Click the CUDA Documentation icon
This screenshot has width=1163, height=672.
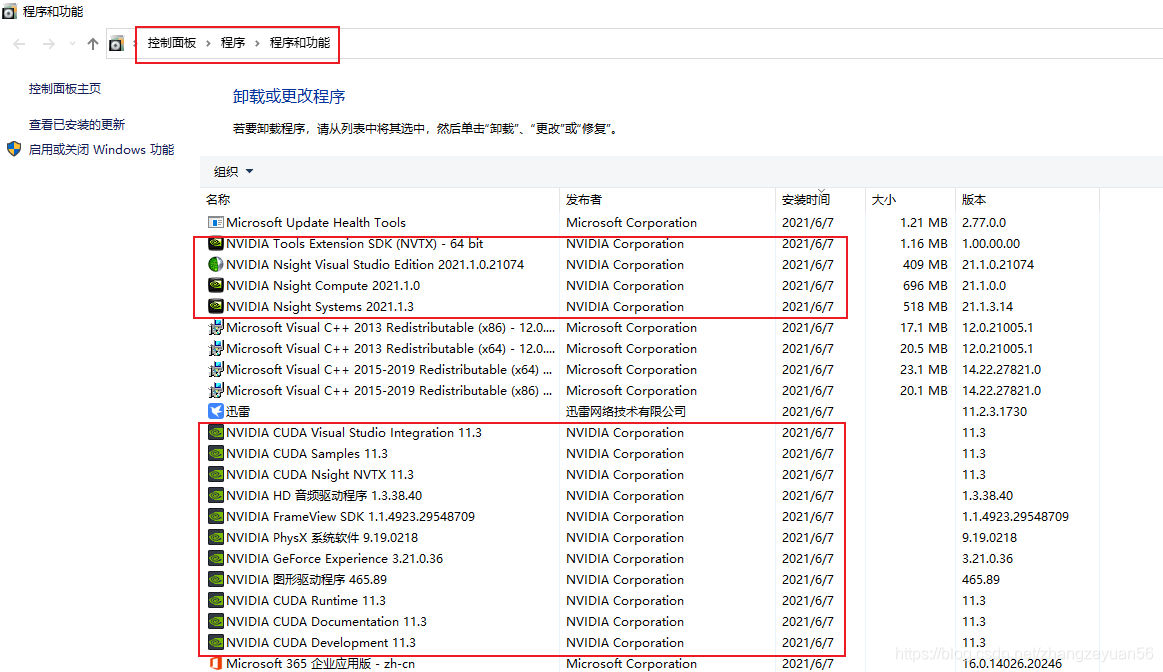(216, 622)
